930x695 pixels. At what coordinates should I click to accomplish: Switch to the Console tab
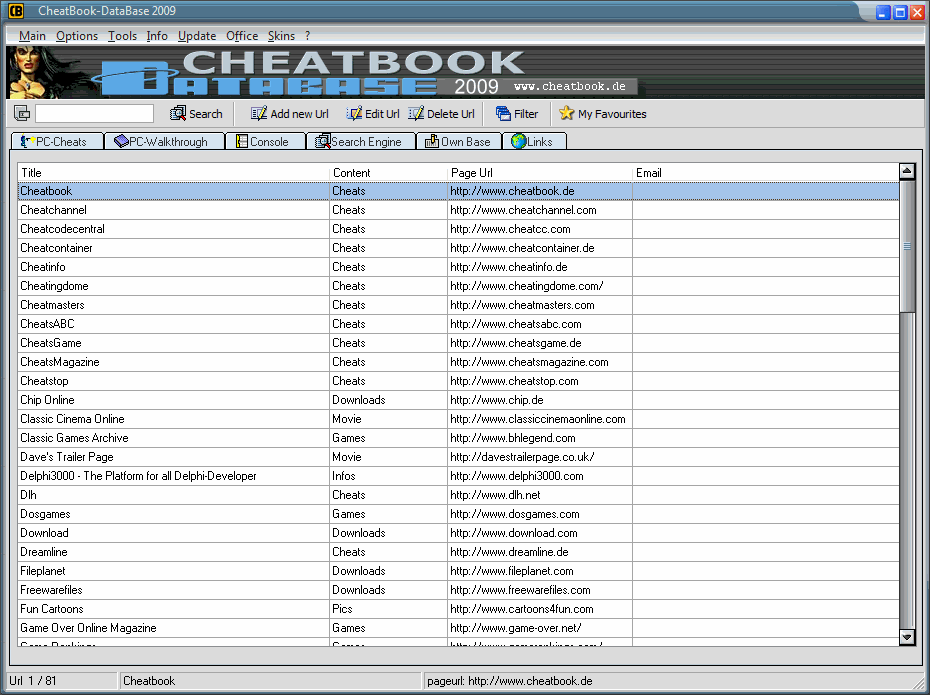click(x=265, y=141)
